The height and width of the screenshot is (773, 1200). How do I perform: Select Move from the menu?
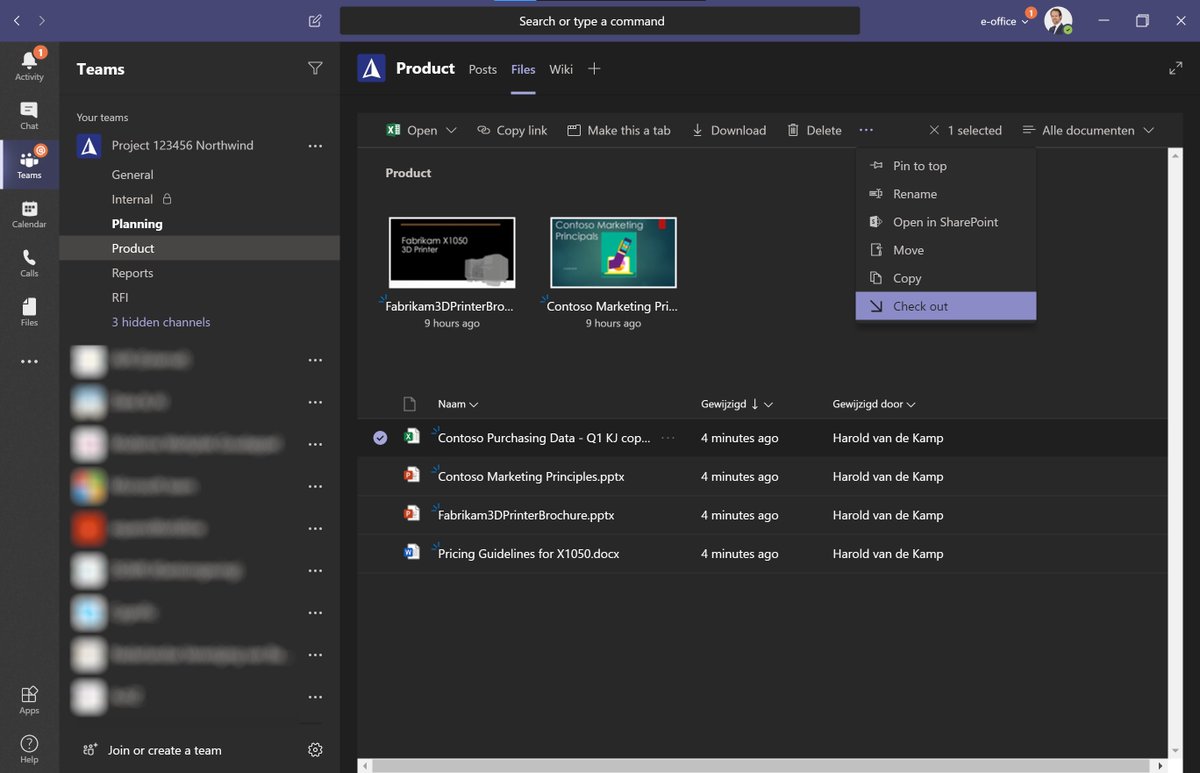click(x=946, y=250)
